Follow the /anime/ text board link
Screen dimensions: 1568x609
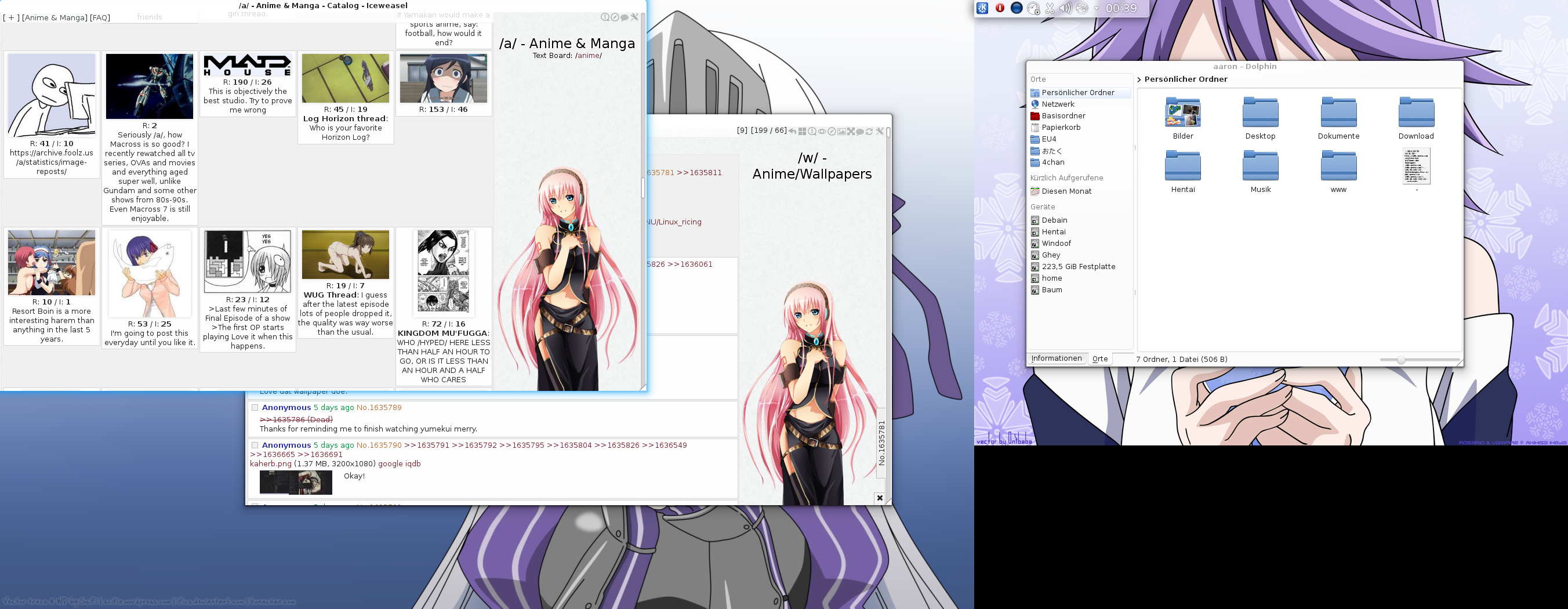(589, 56)
